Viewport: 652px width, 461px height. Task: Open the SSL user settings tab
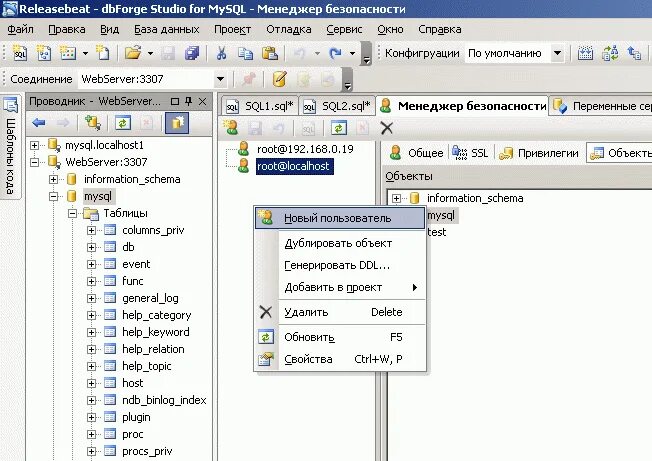point(470,153)
